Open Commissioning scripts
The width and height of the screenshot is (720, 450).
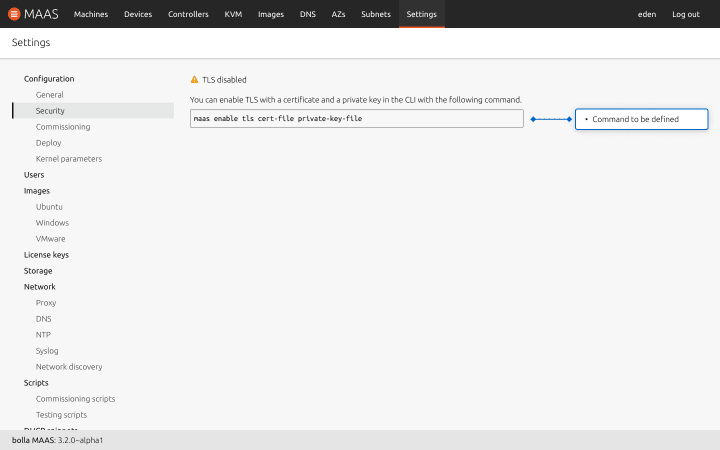(x=75, y=399)
